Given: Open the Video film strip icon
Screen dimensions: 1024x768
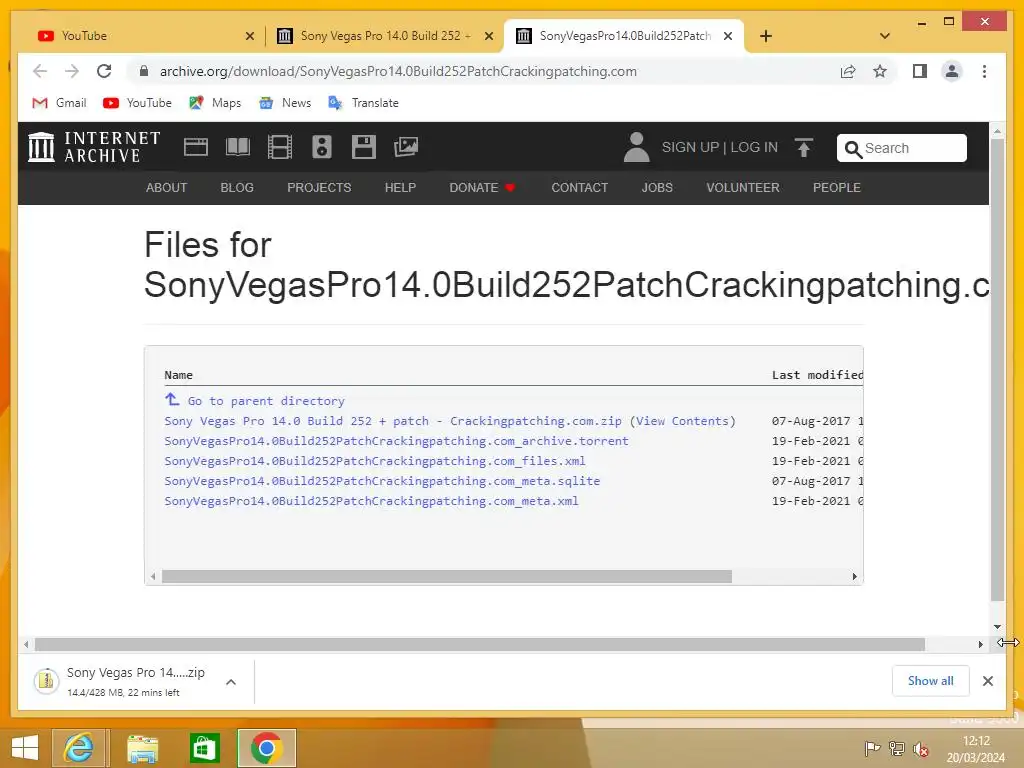Looking at the screenshot, I should tap(280, 147).
